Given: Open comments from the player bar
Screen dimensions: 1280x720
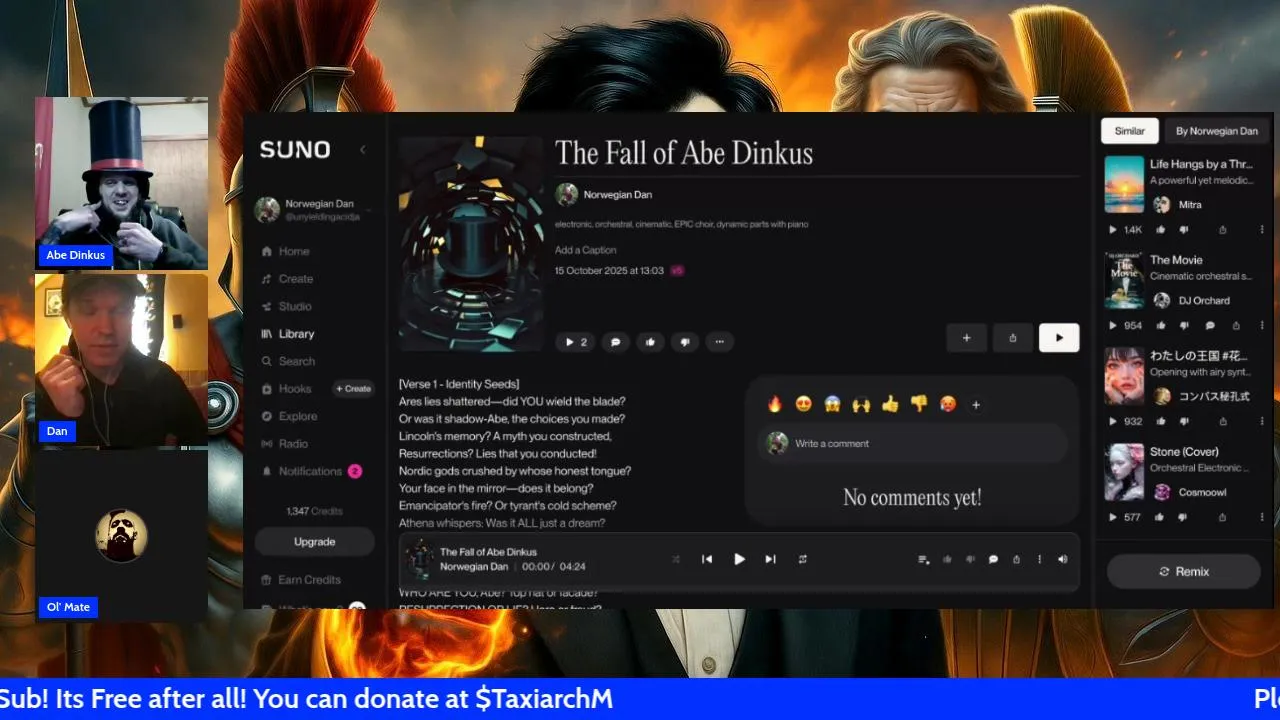Looking at the screenshot, I should (993, 560).
